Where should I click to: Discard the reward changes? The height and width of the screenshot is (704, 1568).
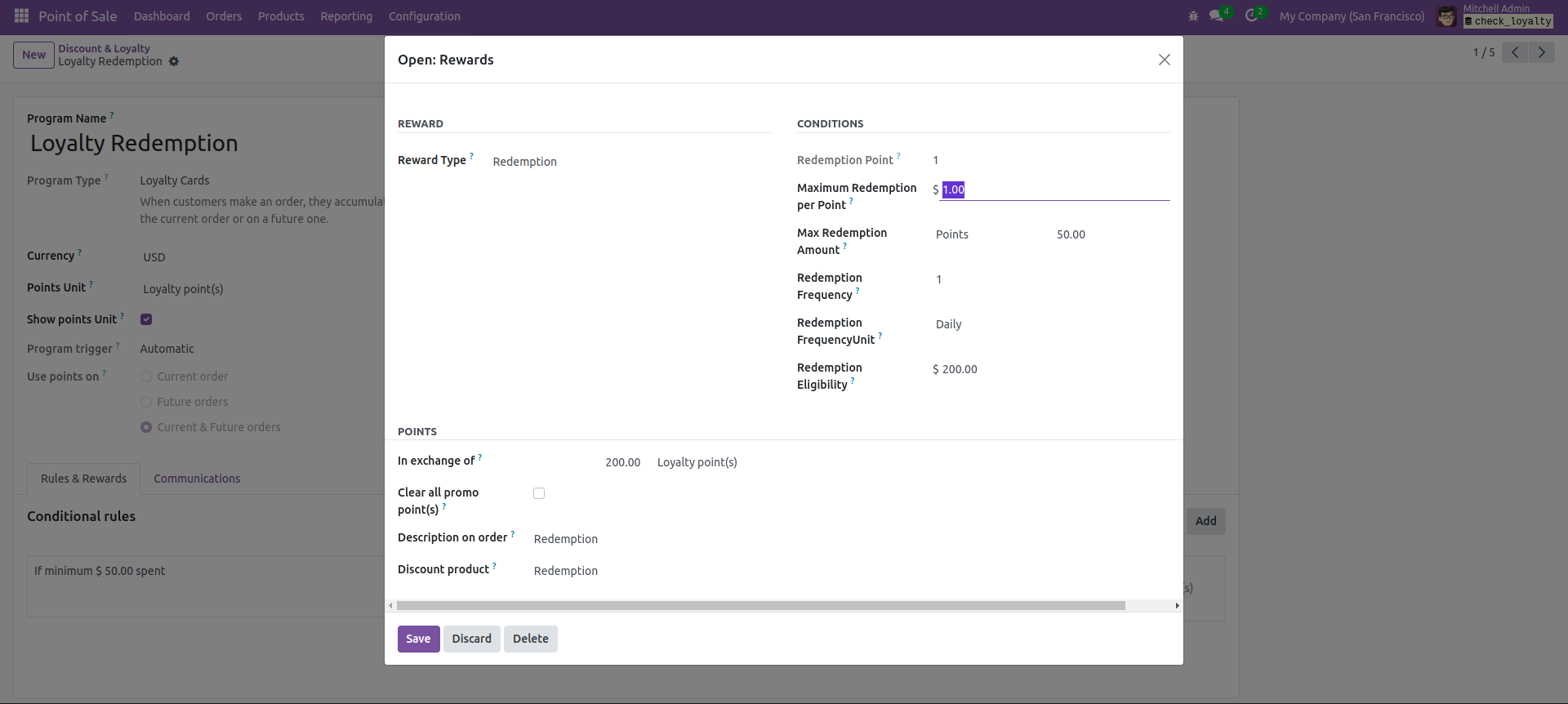[x=471, y=639]
